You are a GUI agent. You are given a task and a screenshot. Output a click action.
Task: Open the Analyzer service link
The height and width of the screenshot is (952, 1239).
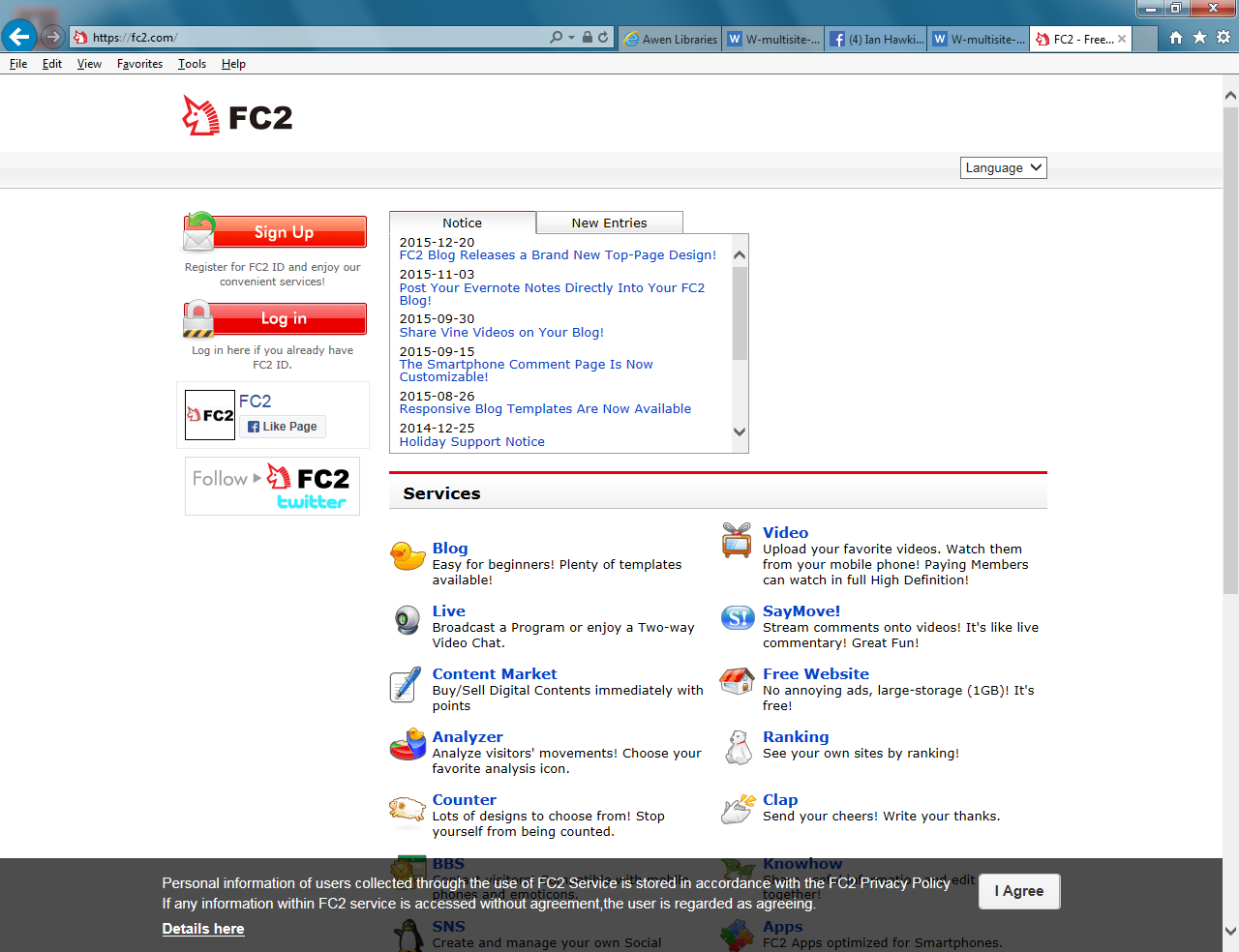point(468,737)
